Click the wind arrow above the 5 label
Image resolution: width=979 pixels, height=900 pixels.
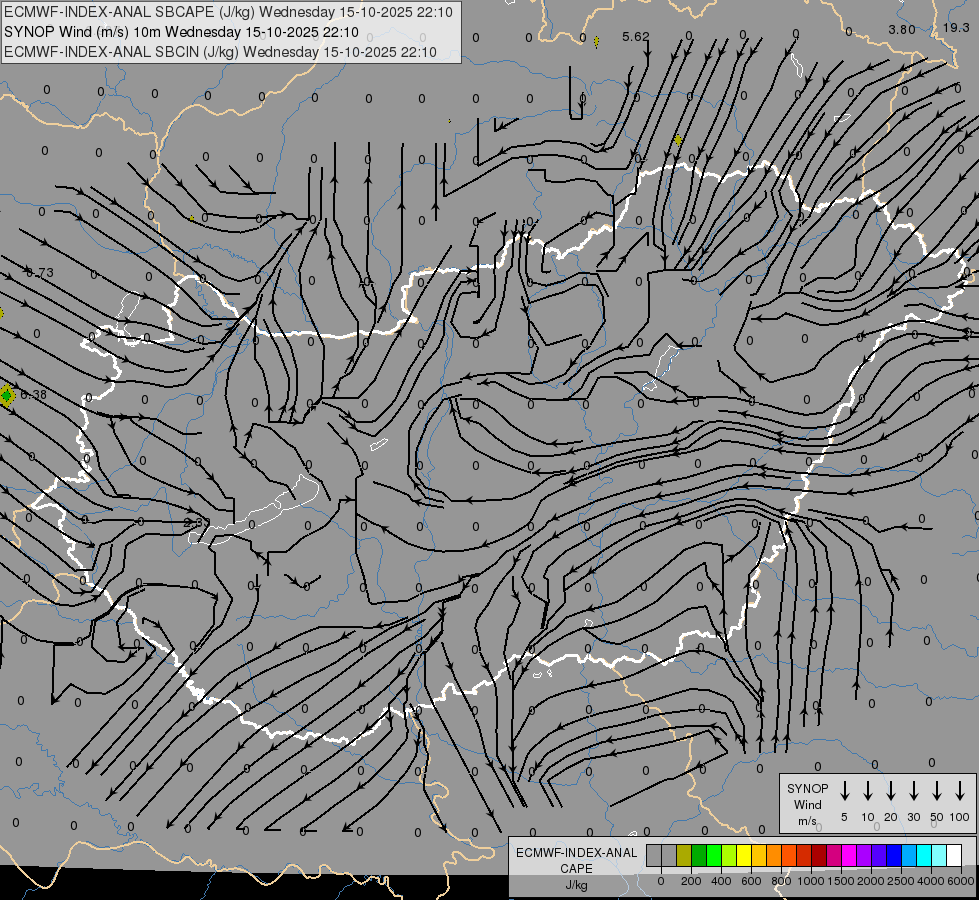click(844, 791)
